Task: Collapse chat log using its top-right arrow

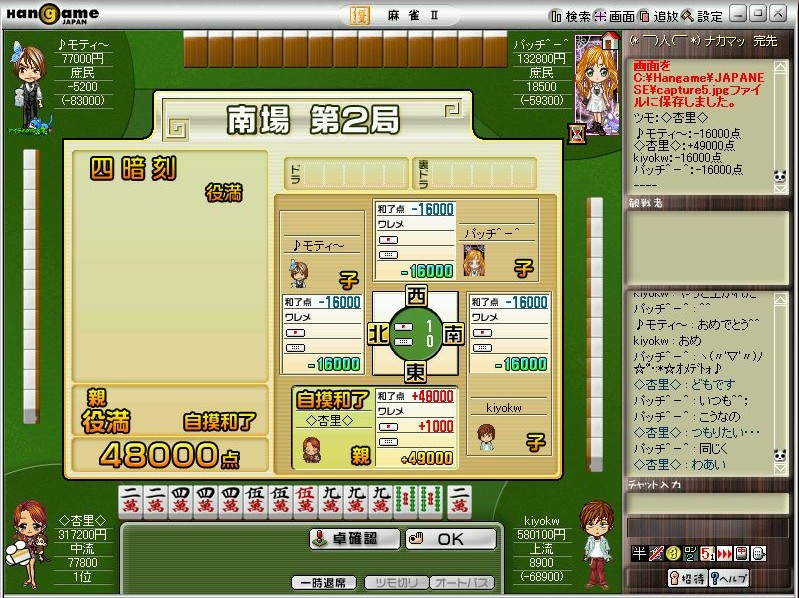Action: tap(780, 300)
